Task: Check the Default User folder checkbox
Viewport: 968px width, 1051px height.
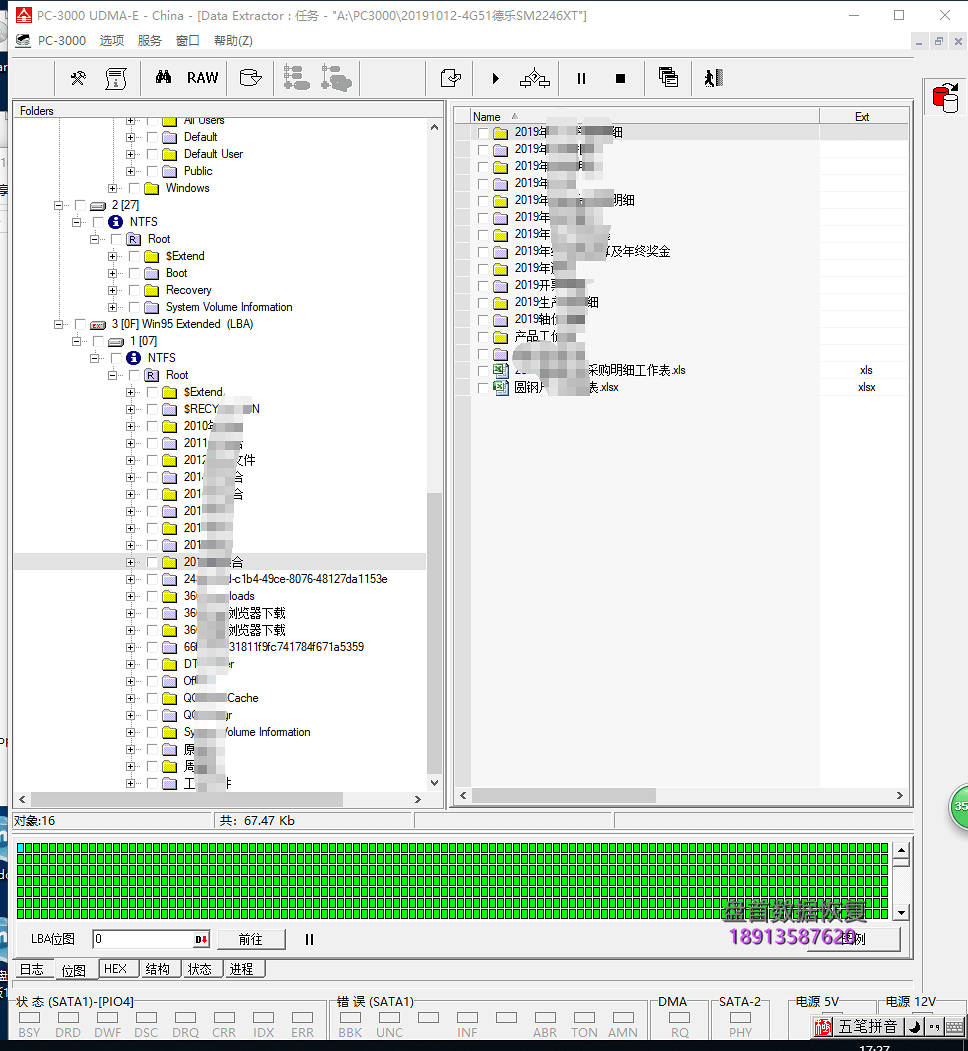Action: pyautogui.click(x=152, y=154)
